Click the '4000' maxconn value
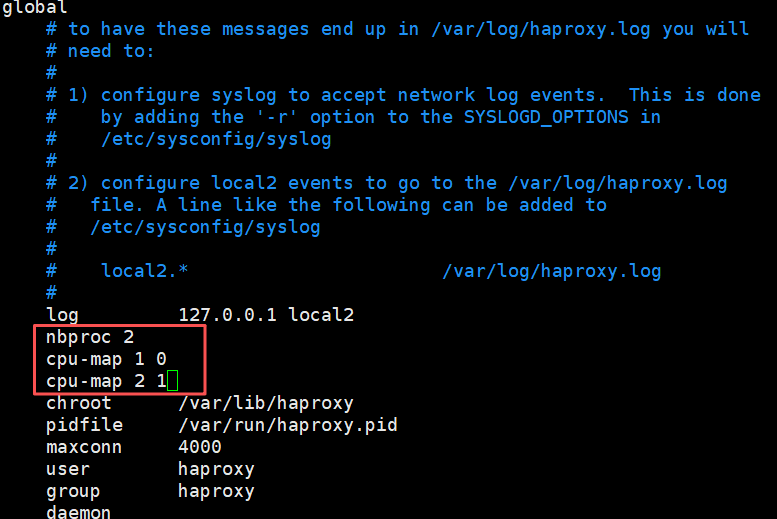The image size is (777, 519). click(x=200, y=447)
